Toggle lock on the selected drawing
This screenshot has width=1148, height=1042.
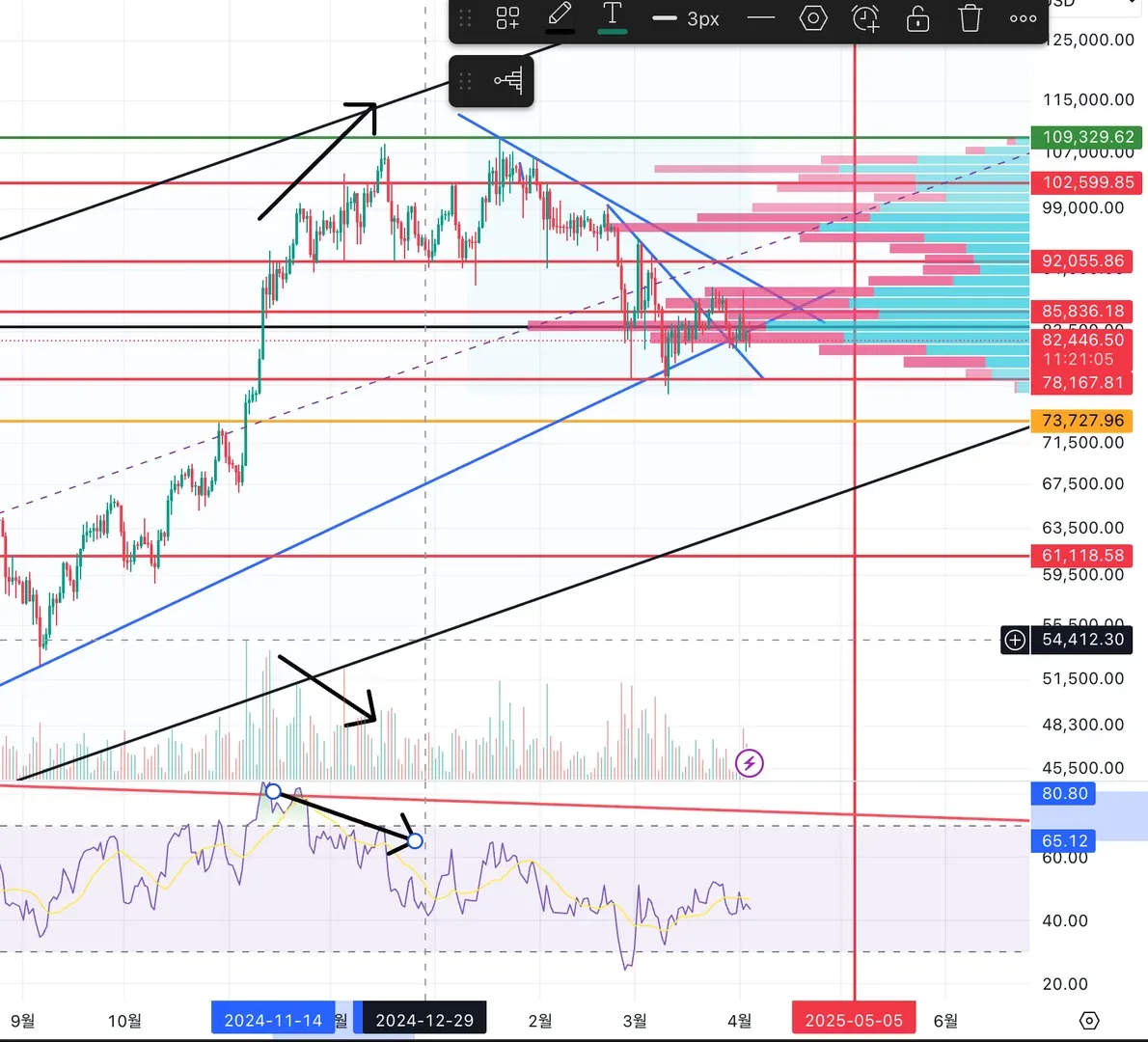coord(917,17)
